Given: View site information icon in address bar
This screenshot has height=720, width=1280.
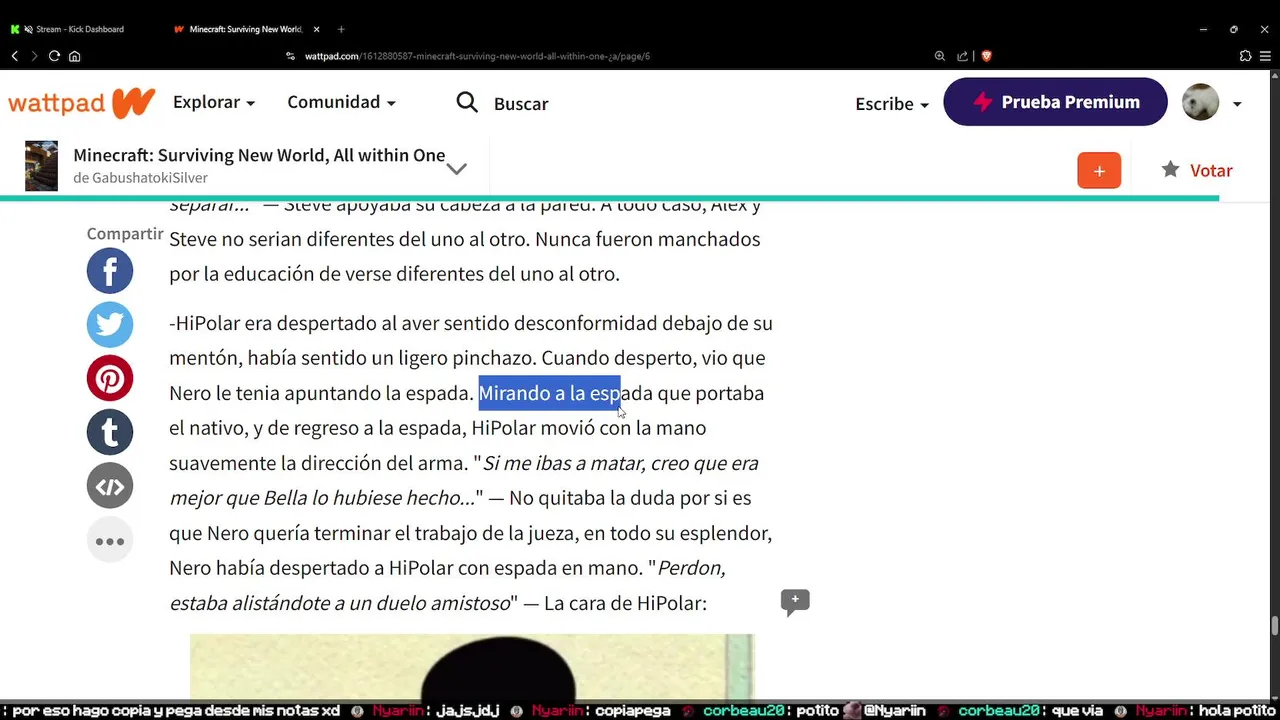Looking at the screenshot, I should 291,56.
